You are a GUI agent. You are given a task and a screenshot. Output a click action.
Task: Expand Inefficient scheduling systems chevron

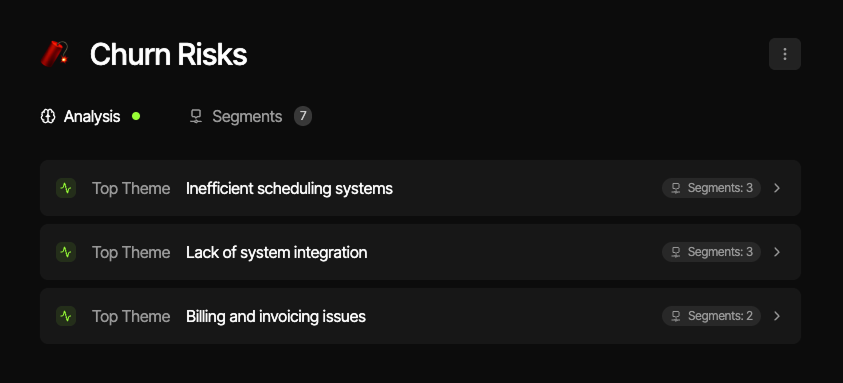pos(777,188)
